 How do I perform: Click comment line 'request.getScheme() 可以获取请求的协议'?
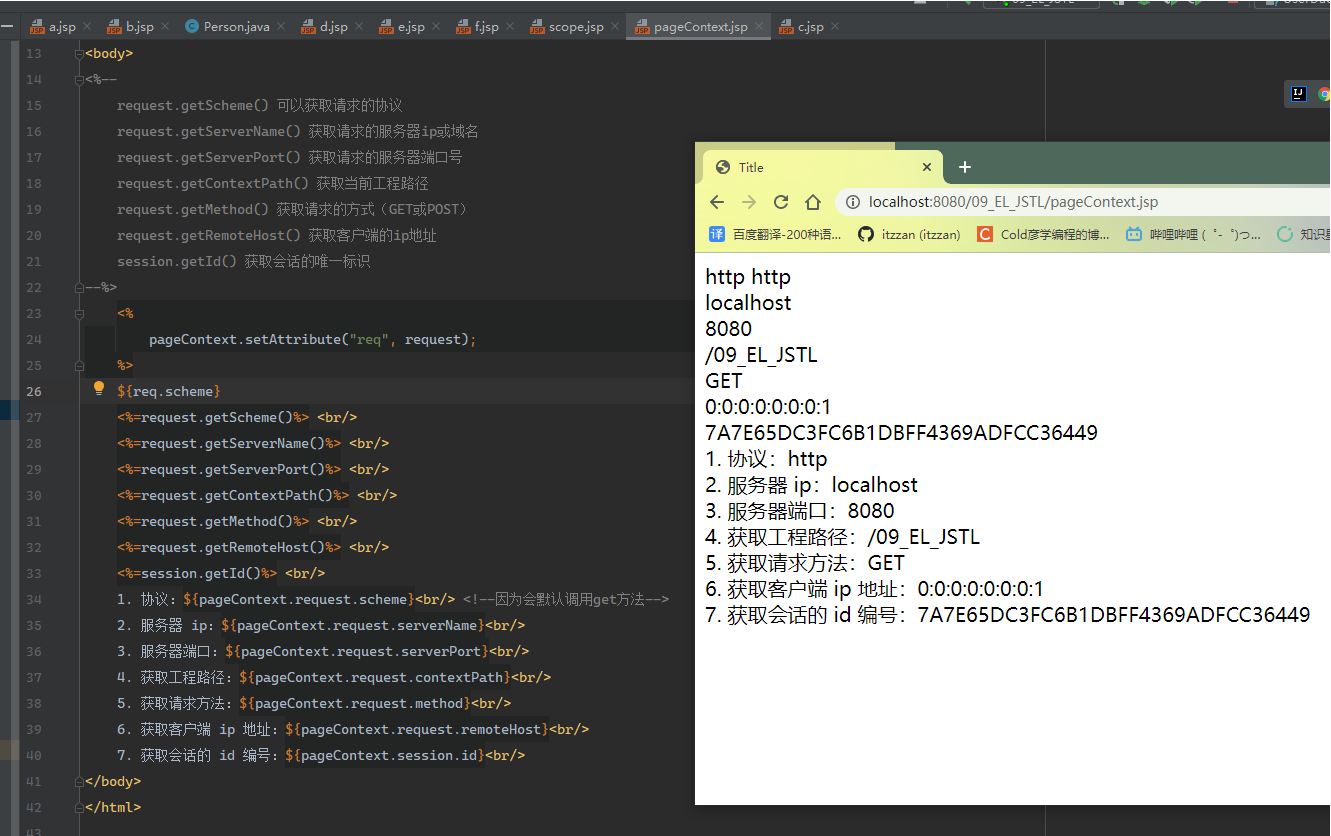click(x=259, y=106)
